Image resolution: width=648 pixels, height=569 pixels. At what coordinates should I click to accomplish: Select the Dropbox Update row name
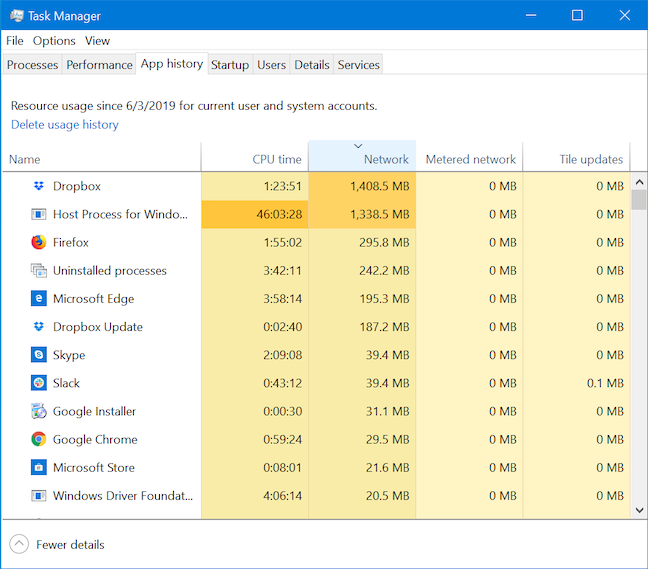tap(98, 327)
